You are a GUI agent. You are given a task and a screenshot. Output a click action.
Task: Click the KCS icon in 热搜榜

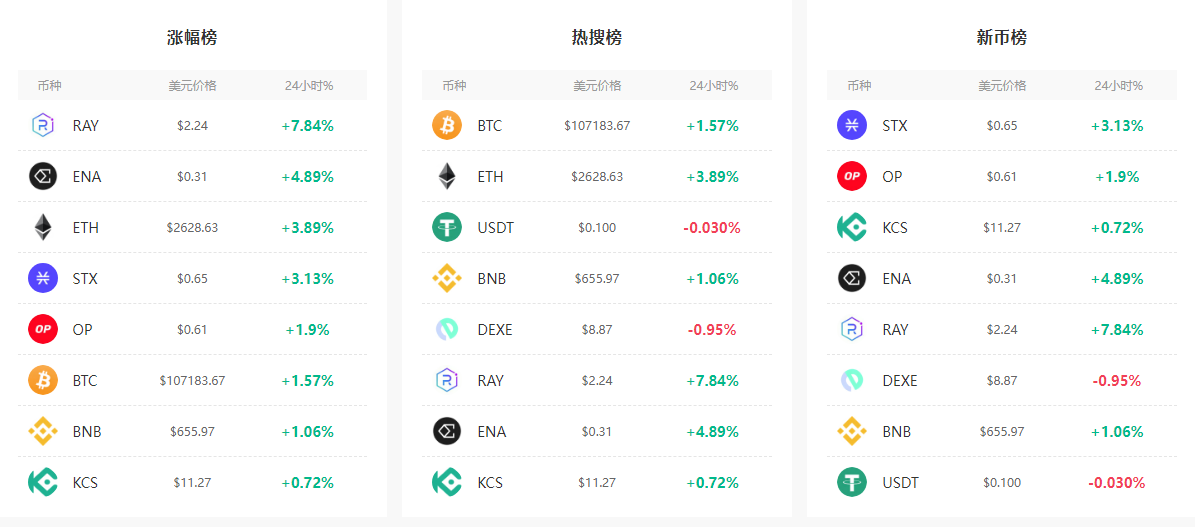(x=447, y=482)
